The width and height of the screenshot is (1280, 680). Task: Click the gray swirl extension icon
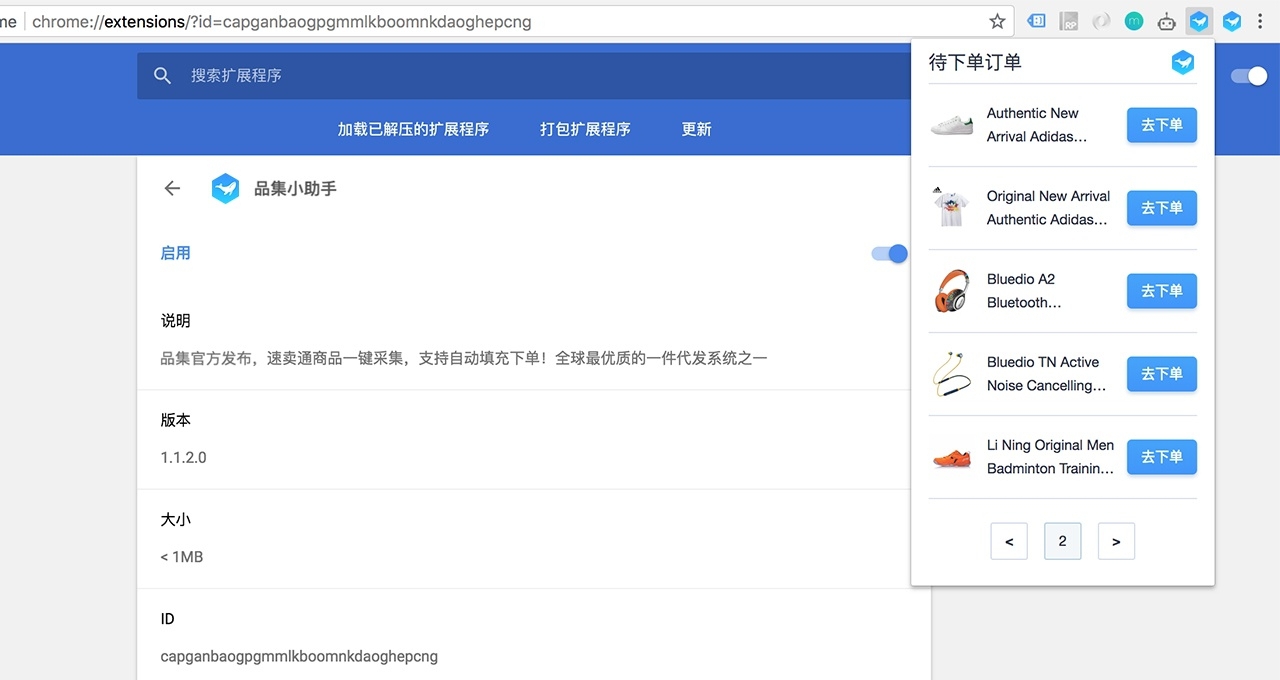(1101, 20)
